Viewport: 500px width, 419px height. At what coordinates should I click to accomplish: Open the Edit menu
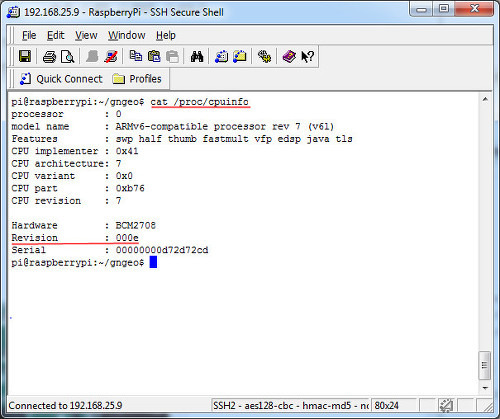(x=55, y=35)
